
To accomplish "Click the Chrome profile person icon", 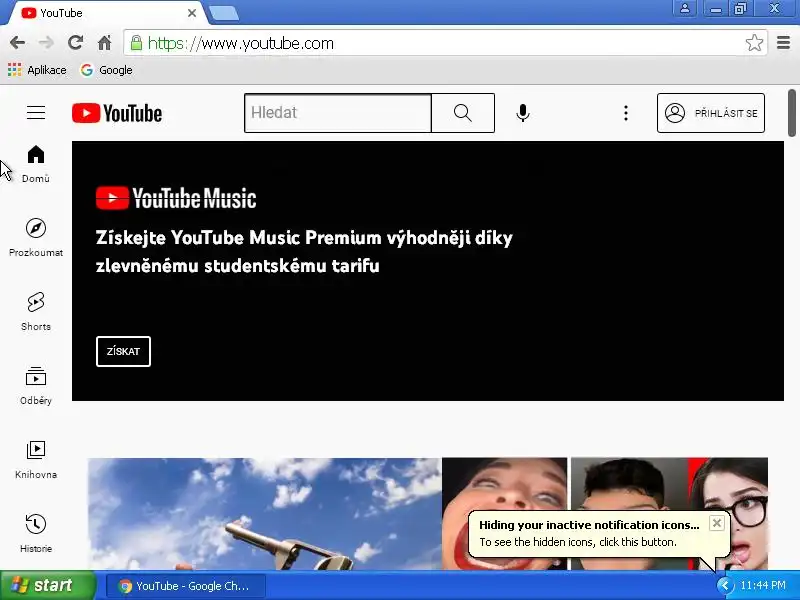I will [685, 8].
